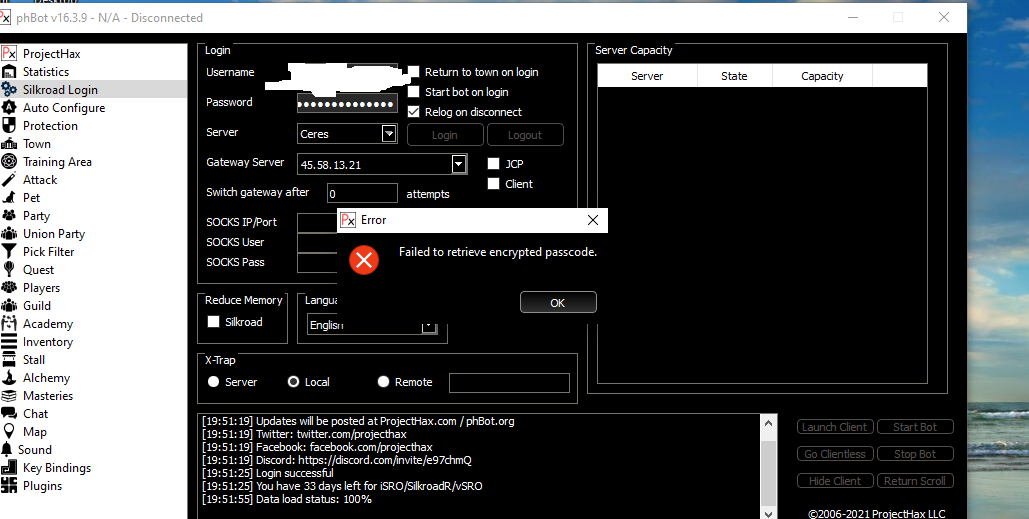Toggle the Reduce Memory Silkroad checkbox

click(213, 322)
